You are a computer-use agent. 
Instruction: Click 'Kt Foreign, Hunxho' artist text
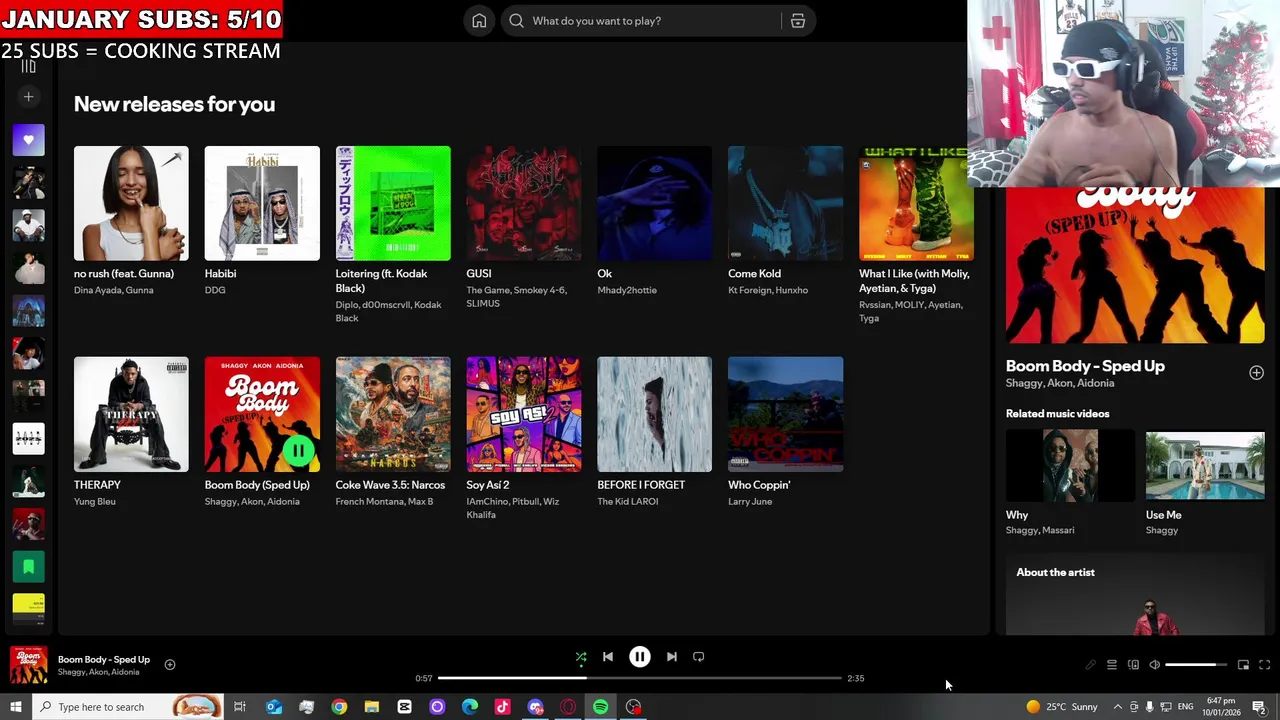pos(768,290)
